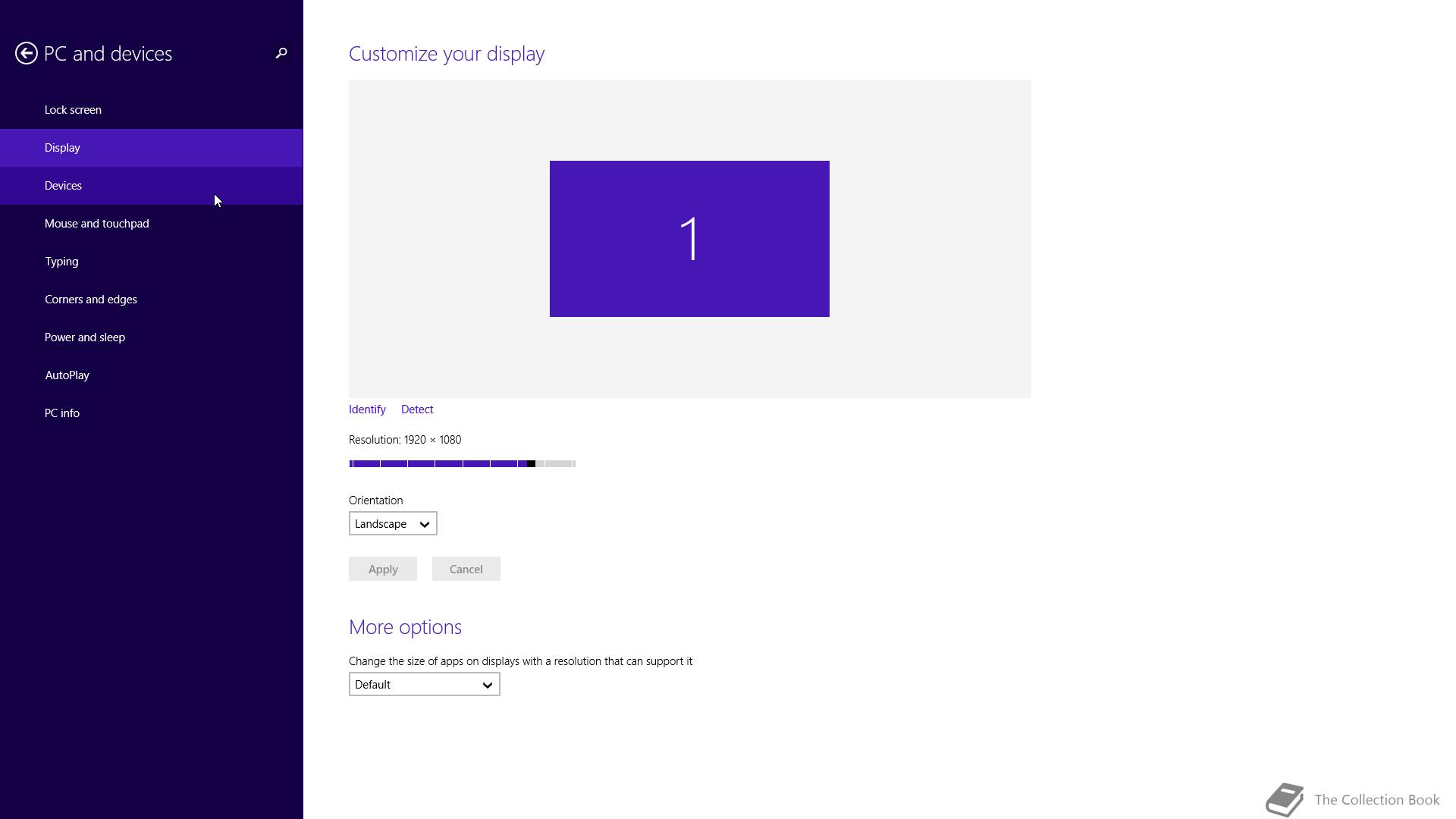
Task: Open search with the magnifier icon
Action: [x=281, y=53]
